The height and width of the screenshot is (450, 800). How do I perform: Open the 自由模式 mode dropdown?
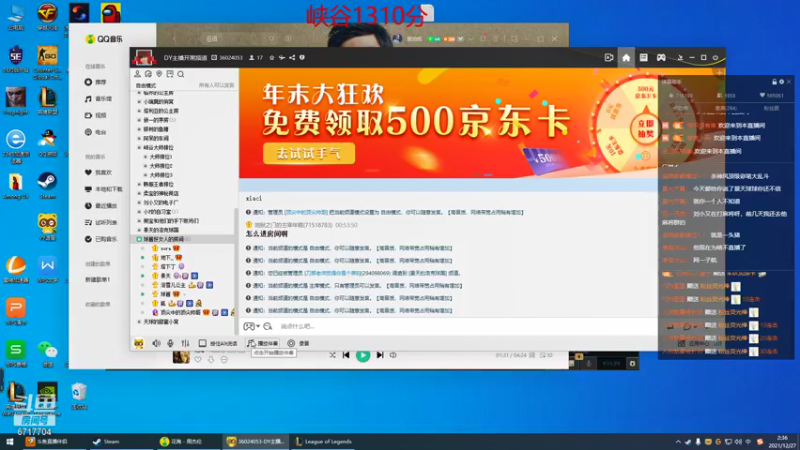point(146,85)
